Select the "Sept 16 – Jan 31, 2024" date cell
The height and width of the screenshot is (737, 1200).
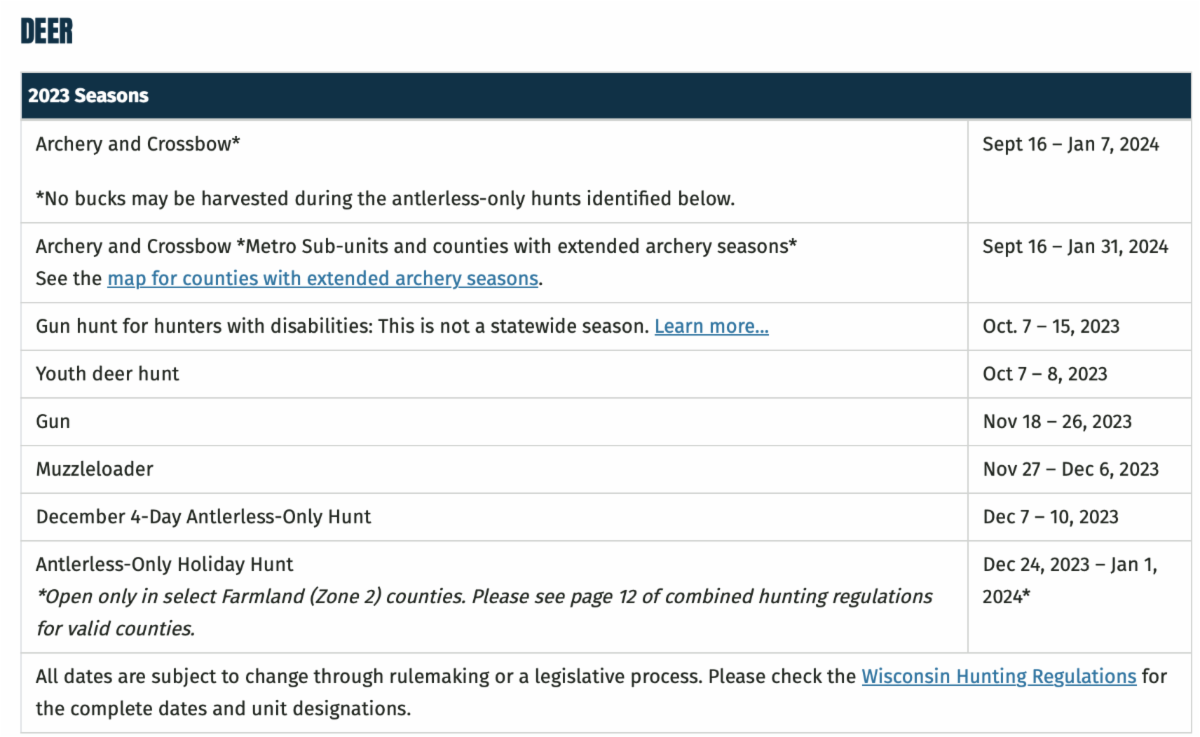tap(1075, 247)
